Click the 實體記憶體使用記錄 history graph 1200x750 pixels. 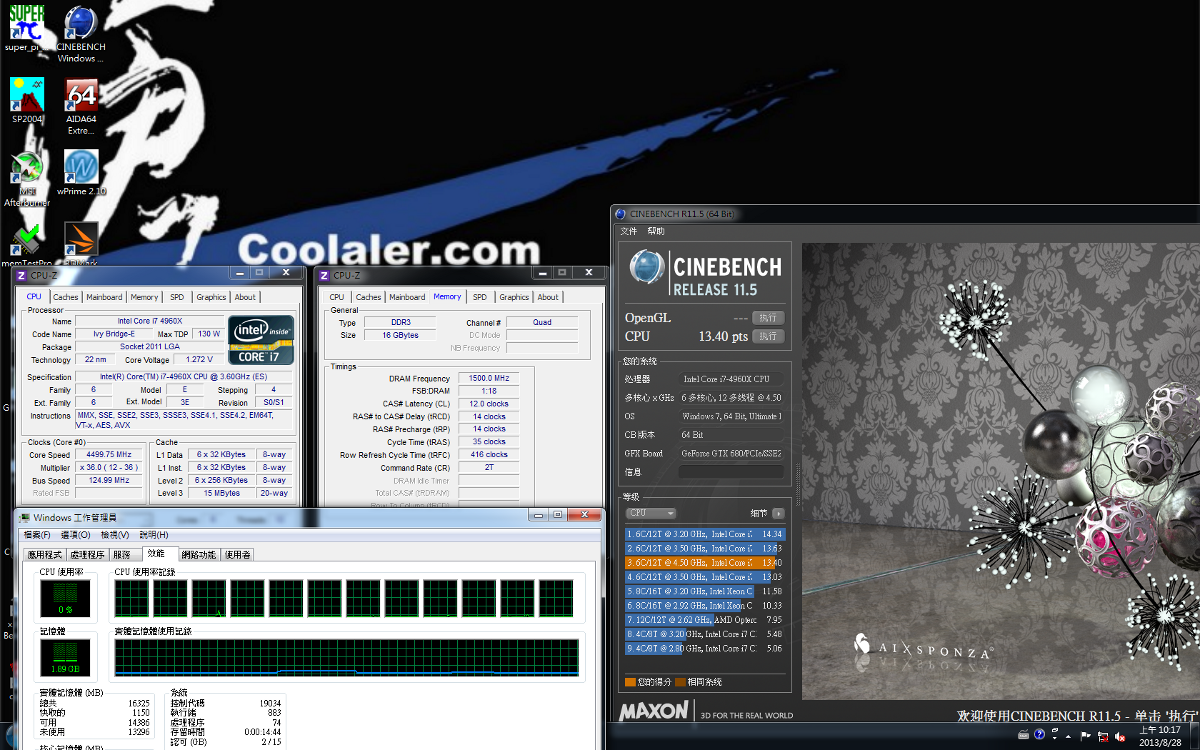coord(347,657)
